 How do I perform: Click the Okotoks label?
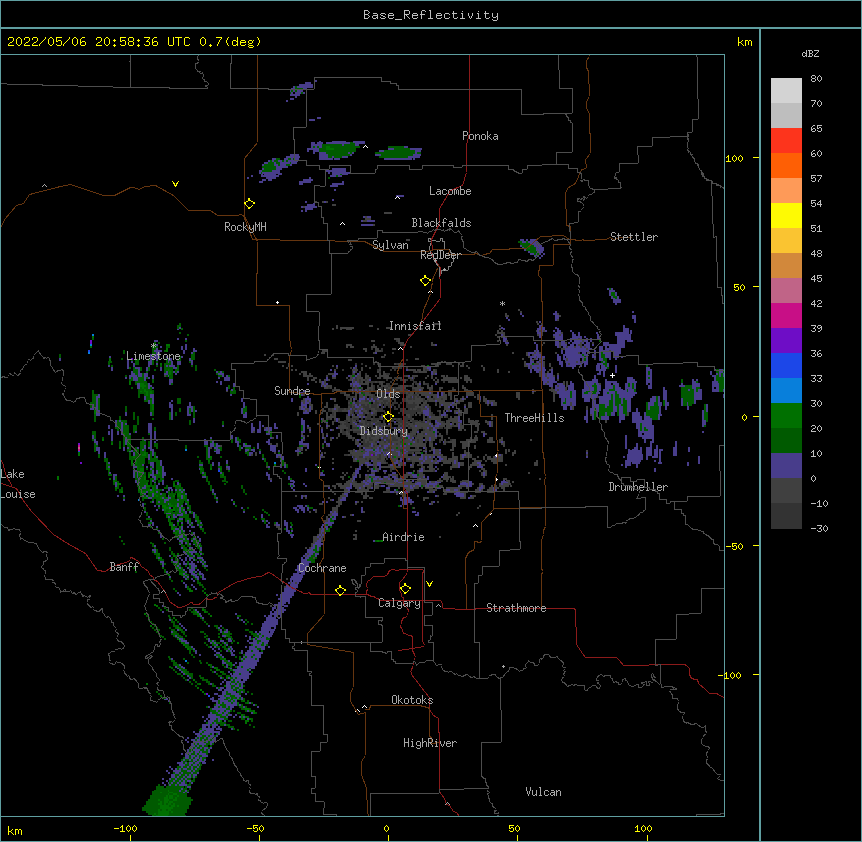(412, 700)
